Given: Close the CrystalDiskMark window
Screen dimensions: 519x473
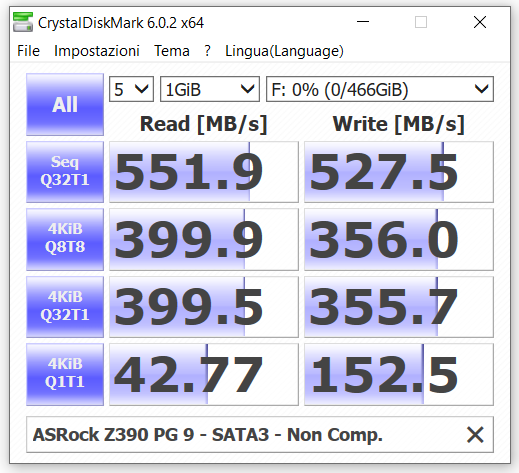Looking at the screenshot, I should pyautogui.click(x=480, y=22).
